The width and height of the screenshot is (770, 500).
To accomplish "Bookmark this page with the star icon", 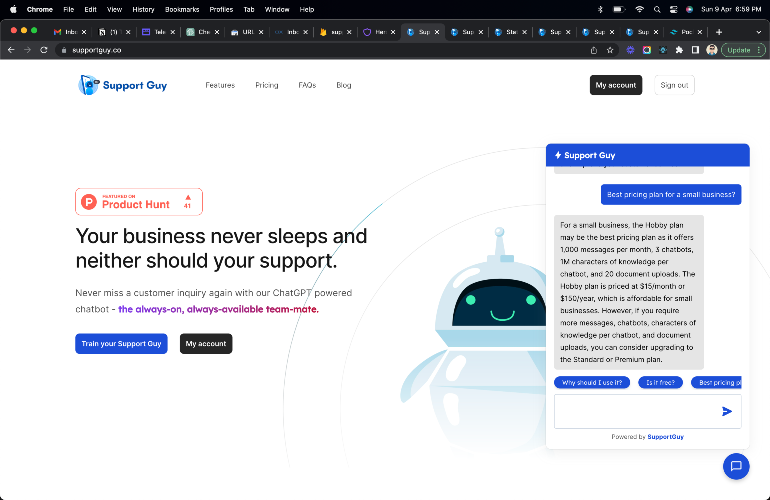I will (x=610, y=50).
